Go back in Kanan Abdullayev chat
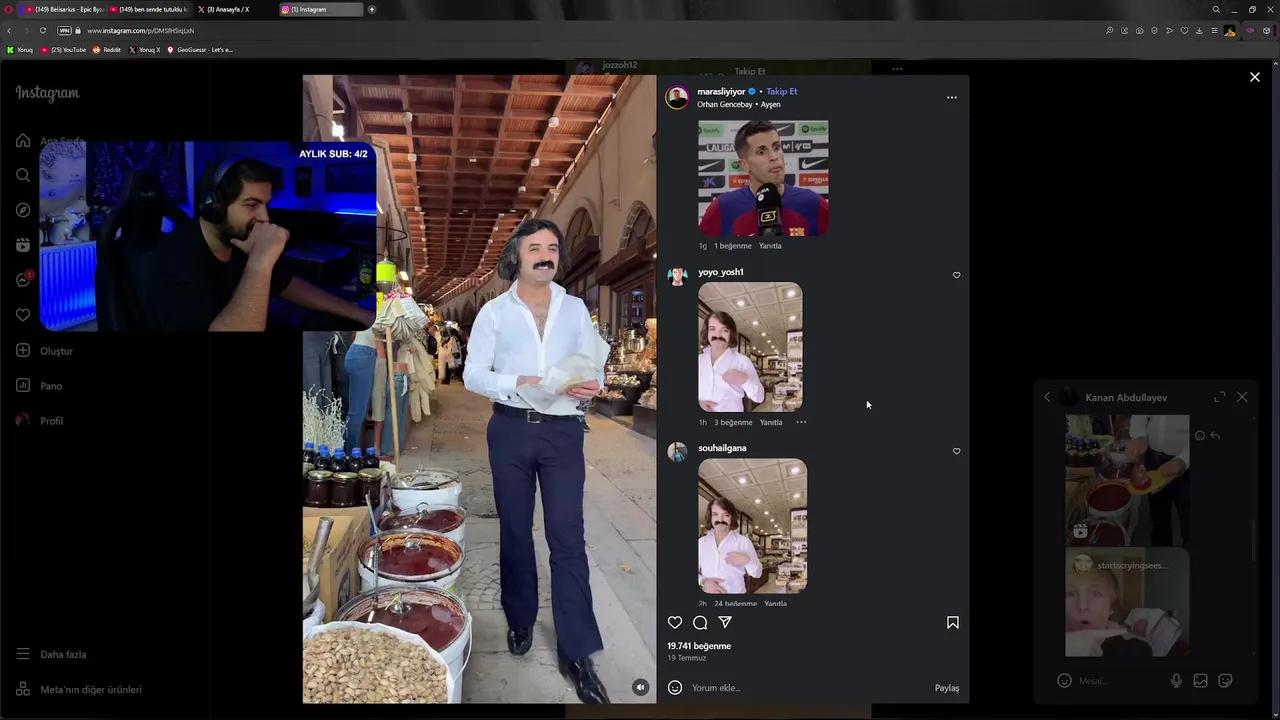The width and height of the screenshot is (1280, 720). coord(1047,397)
